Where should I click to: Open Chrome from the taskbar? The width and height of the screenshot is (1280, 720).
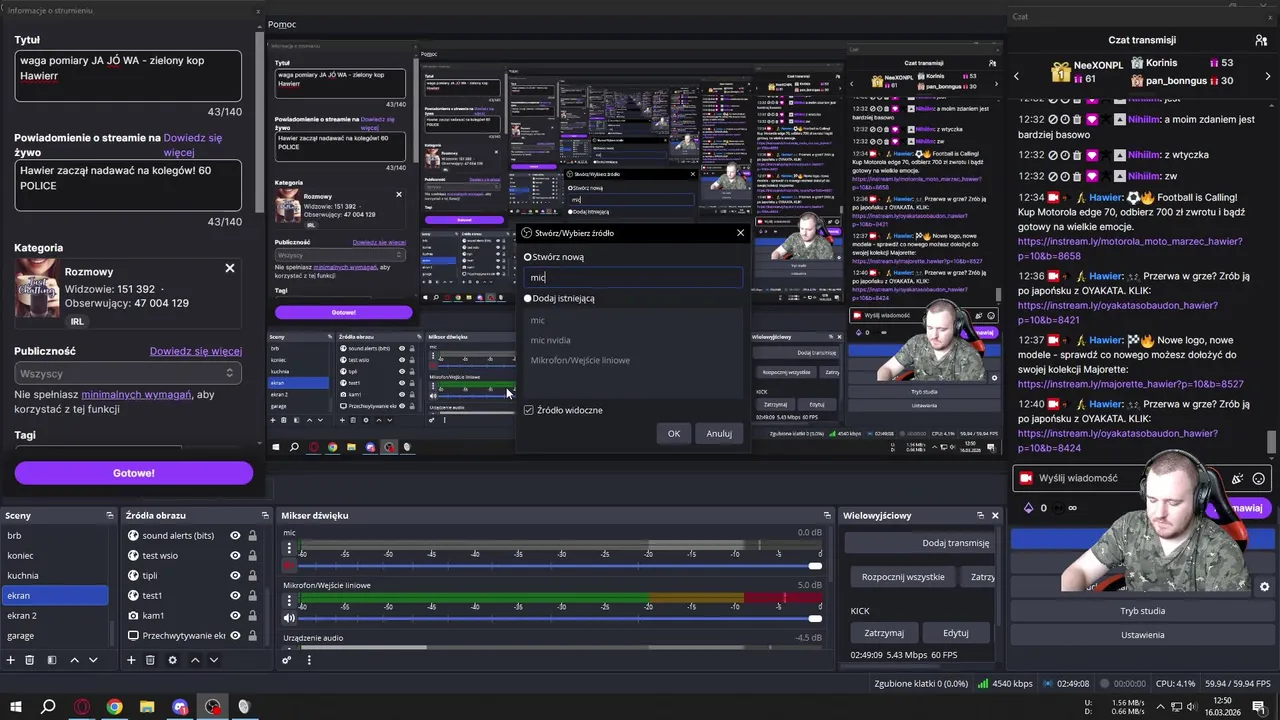click(x=115, y=707)
